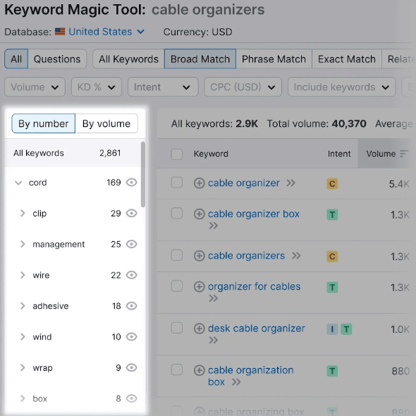This screenshot has height=416, width=416.
Task: Click C intent badge for cable organizer
Action: (x=332, y=184)
